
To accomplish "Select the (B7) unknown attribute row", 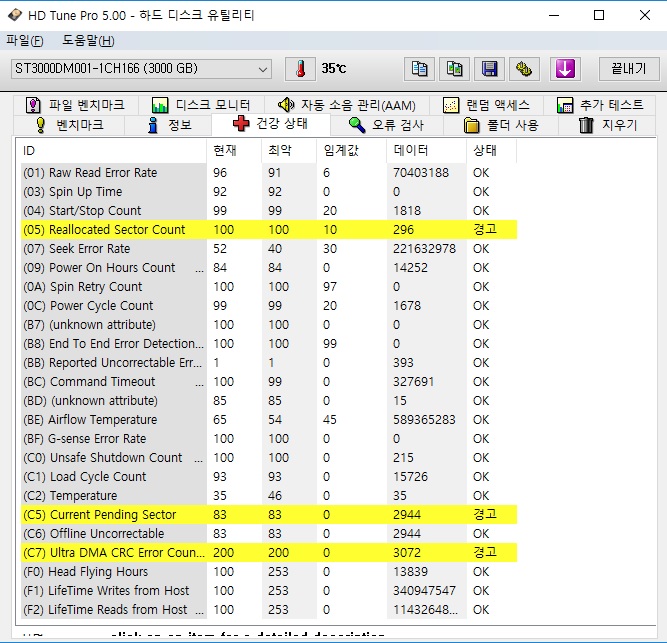I will coord(269,324).
